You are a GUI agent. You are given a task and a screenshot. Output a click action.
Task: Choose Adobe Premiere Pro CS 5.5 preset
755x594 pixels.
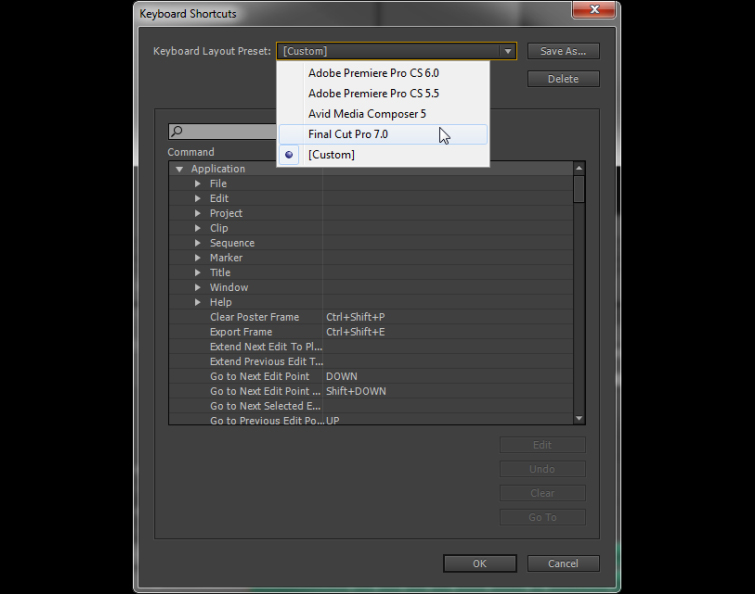tap(383, 93)
